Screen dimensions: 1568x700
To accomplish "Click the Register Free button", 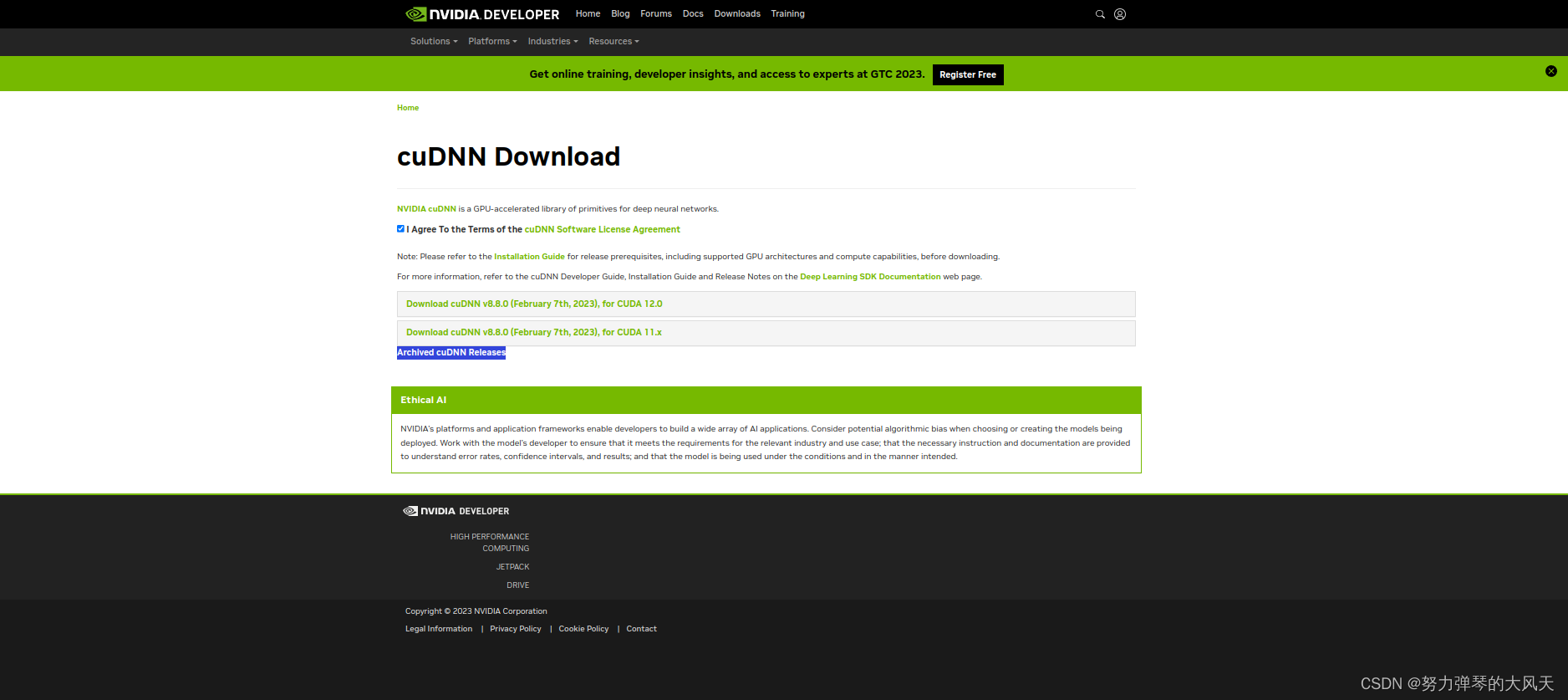I will tap(968, 74).
